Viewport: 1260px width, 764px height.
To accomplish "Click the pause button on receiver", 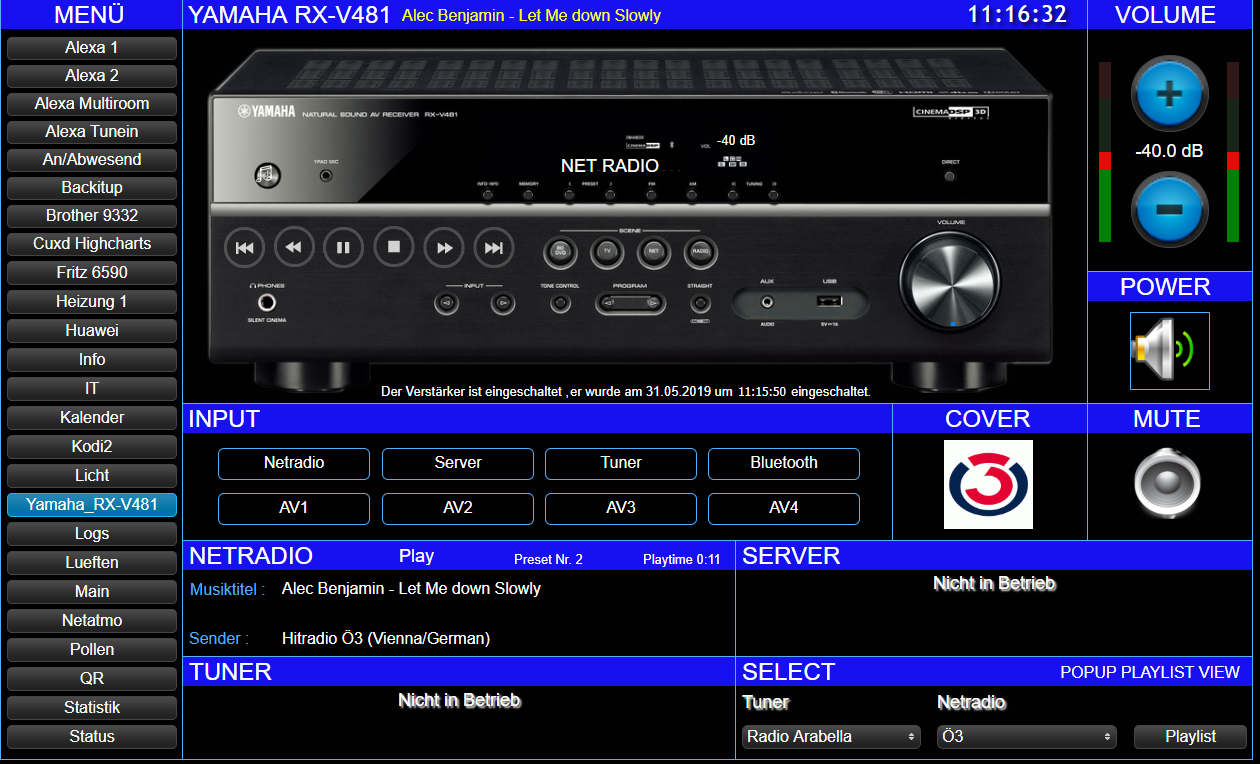I will click(344, 248).
